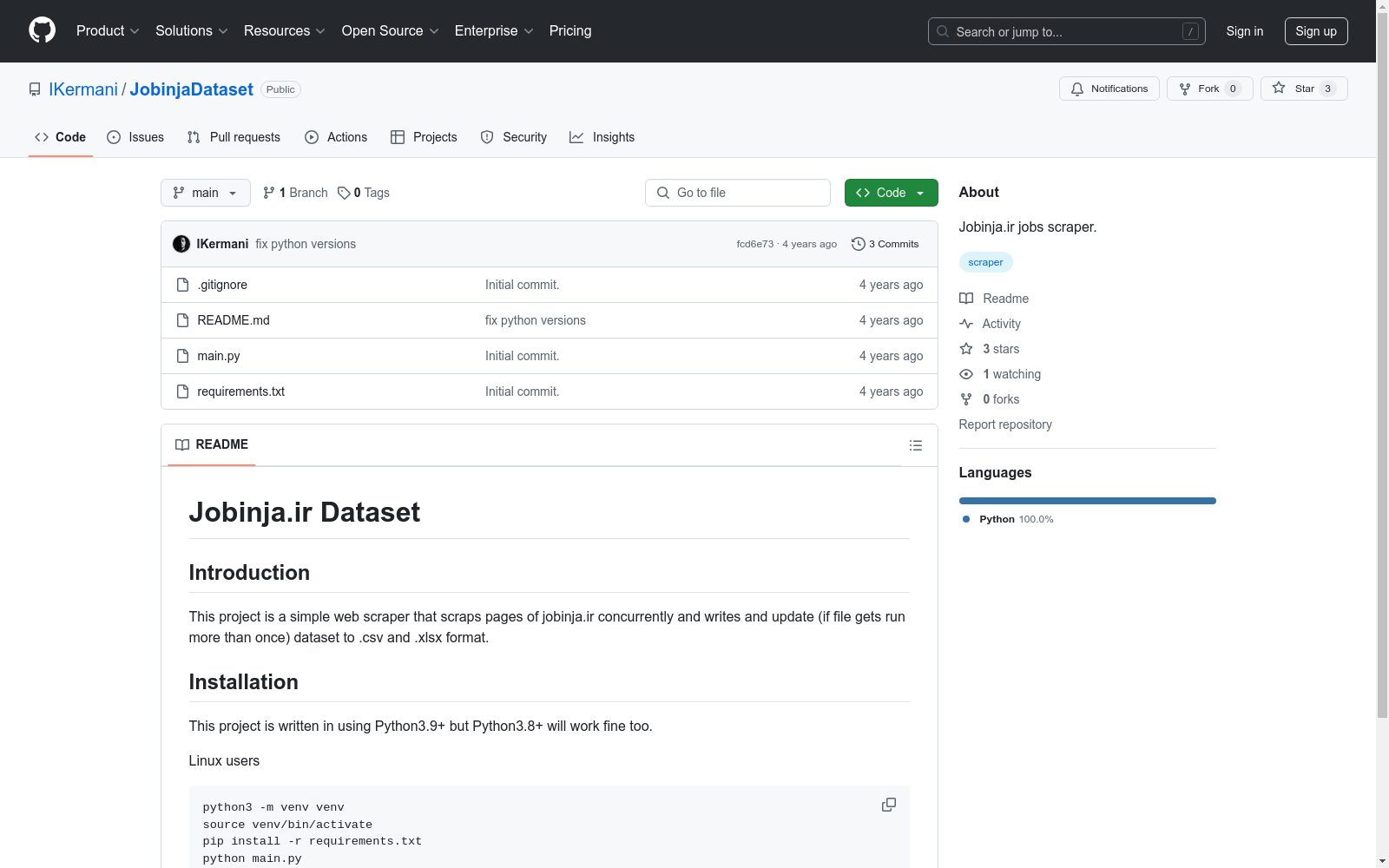The image size is (1389, 868).
Task: Click the 'Initial commit.' message for main.py
Action: click(x=523, y=356)
